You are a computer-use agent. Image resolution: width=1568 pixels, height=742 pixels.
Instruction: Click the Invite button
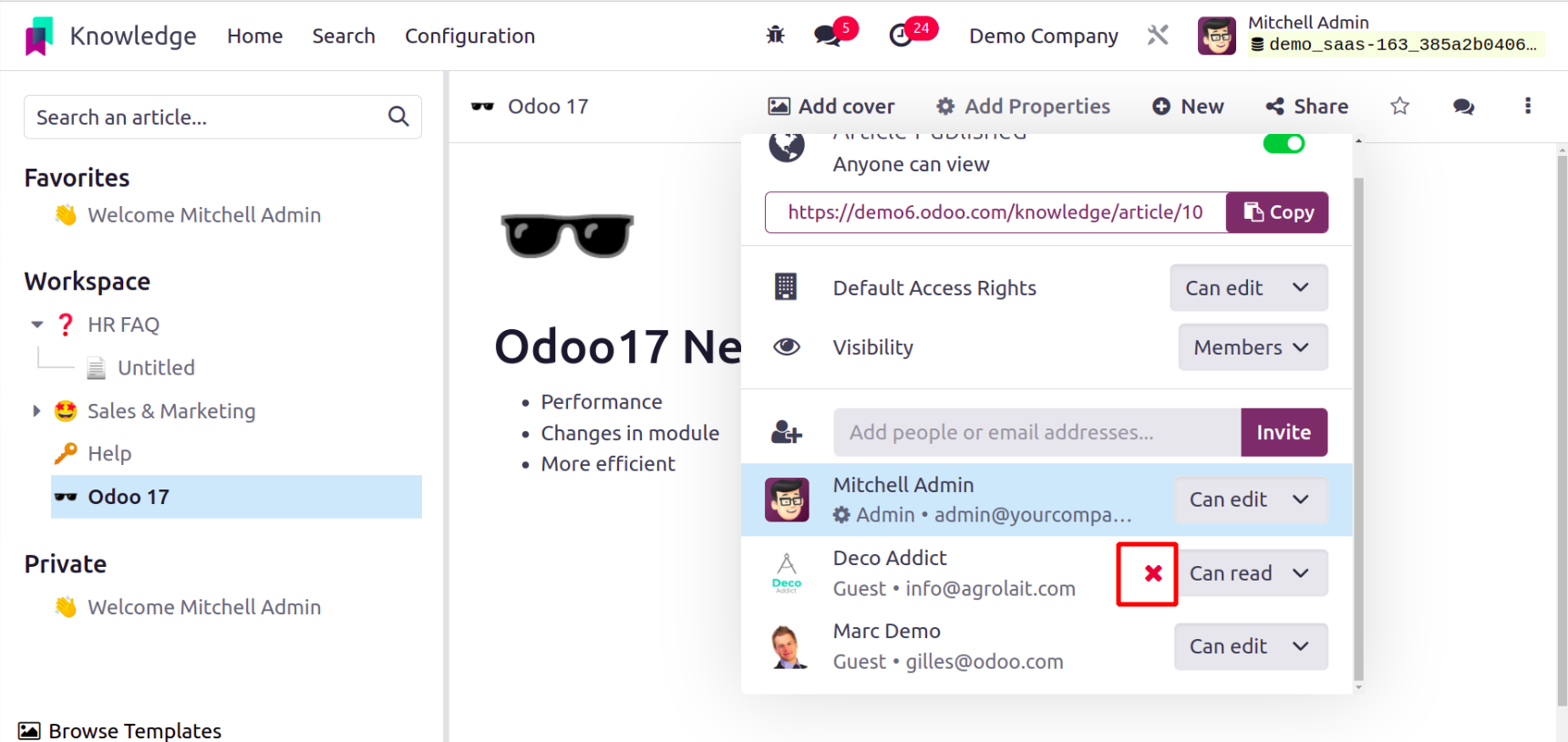pos(1284,432)
